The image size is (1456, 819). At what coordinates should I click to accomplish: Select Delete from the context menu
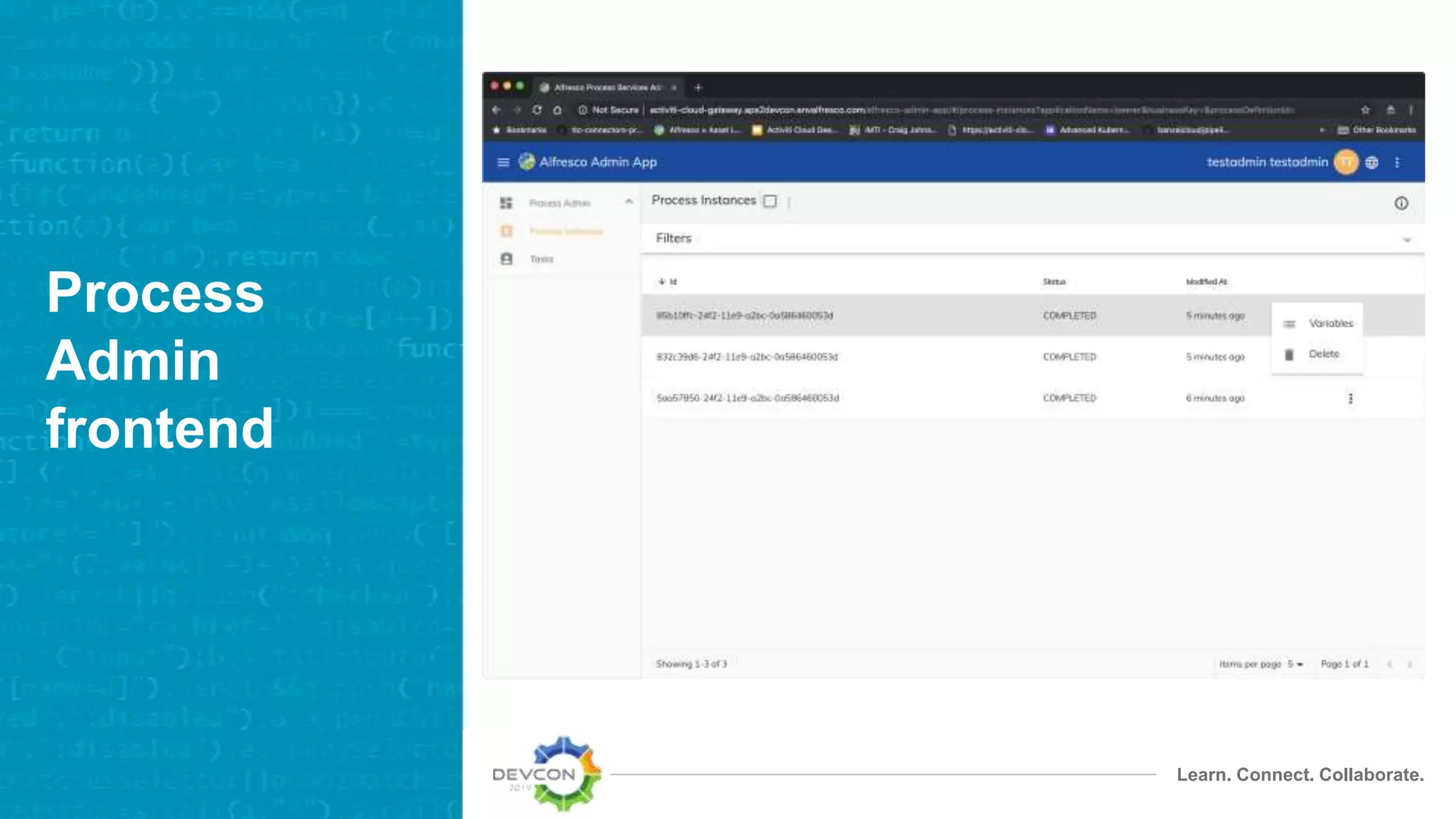(x=1324, y=354)
